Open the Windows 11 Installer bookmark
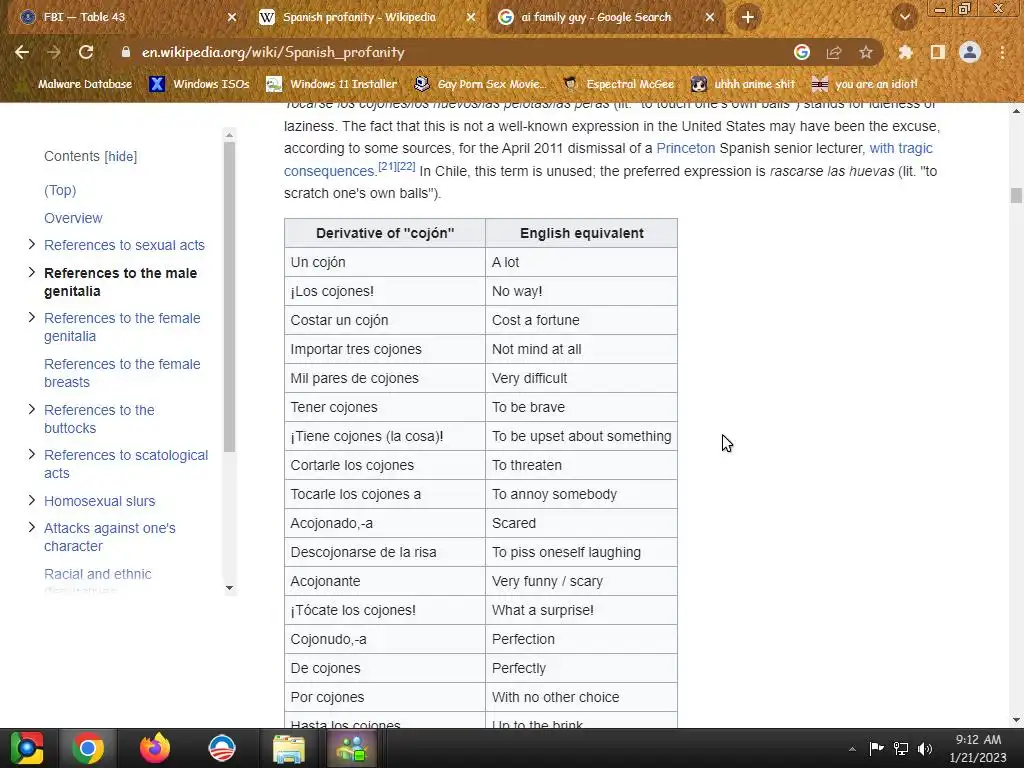This screenshot has width=1024, height=768. coord(332,84)
